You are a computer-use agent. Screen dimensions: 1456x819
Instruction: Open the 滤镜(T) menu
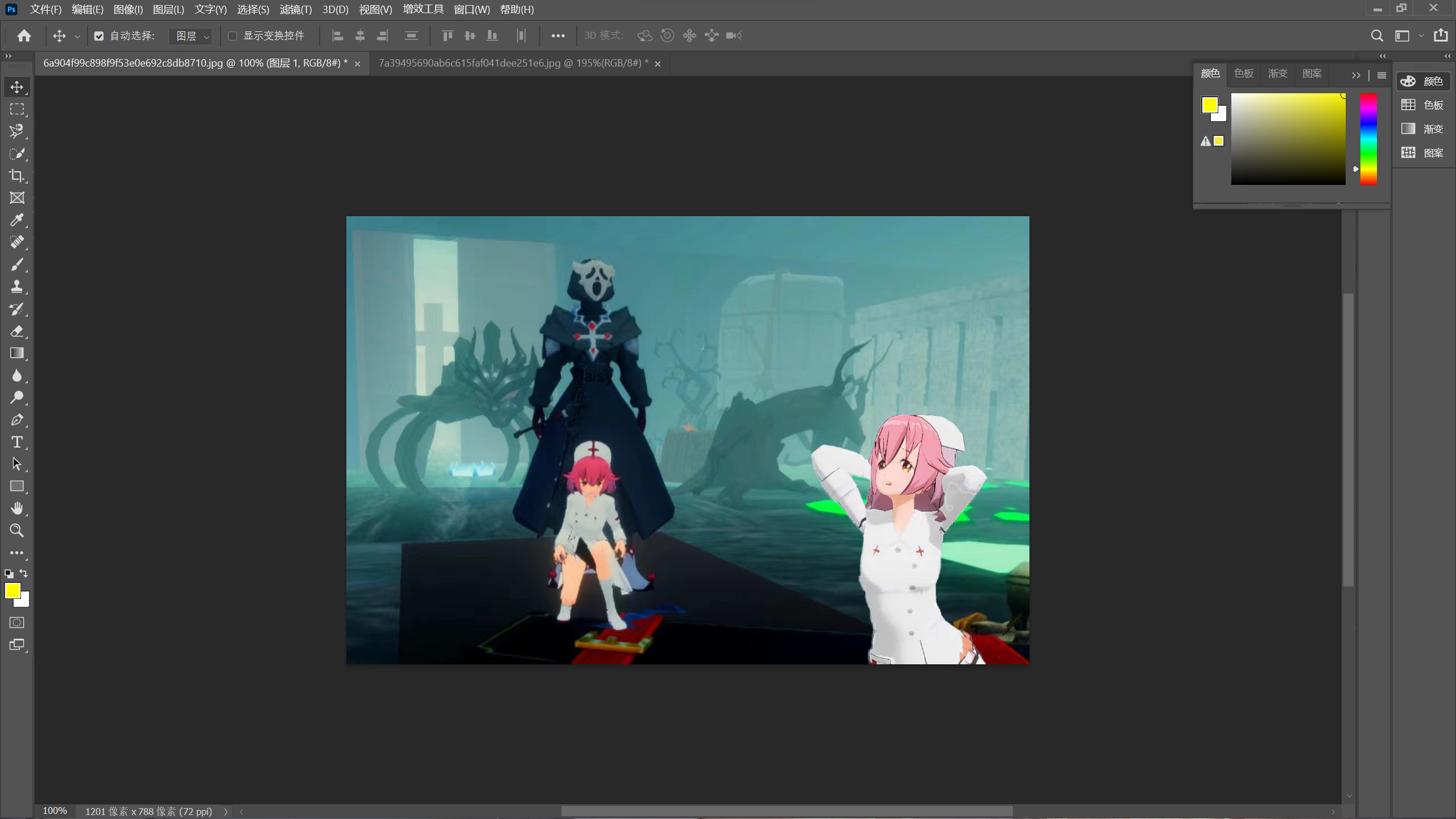pos(296,10)
